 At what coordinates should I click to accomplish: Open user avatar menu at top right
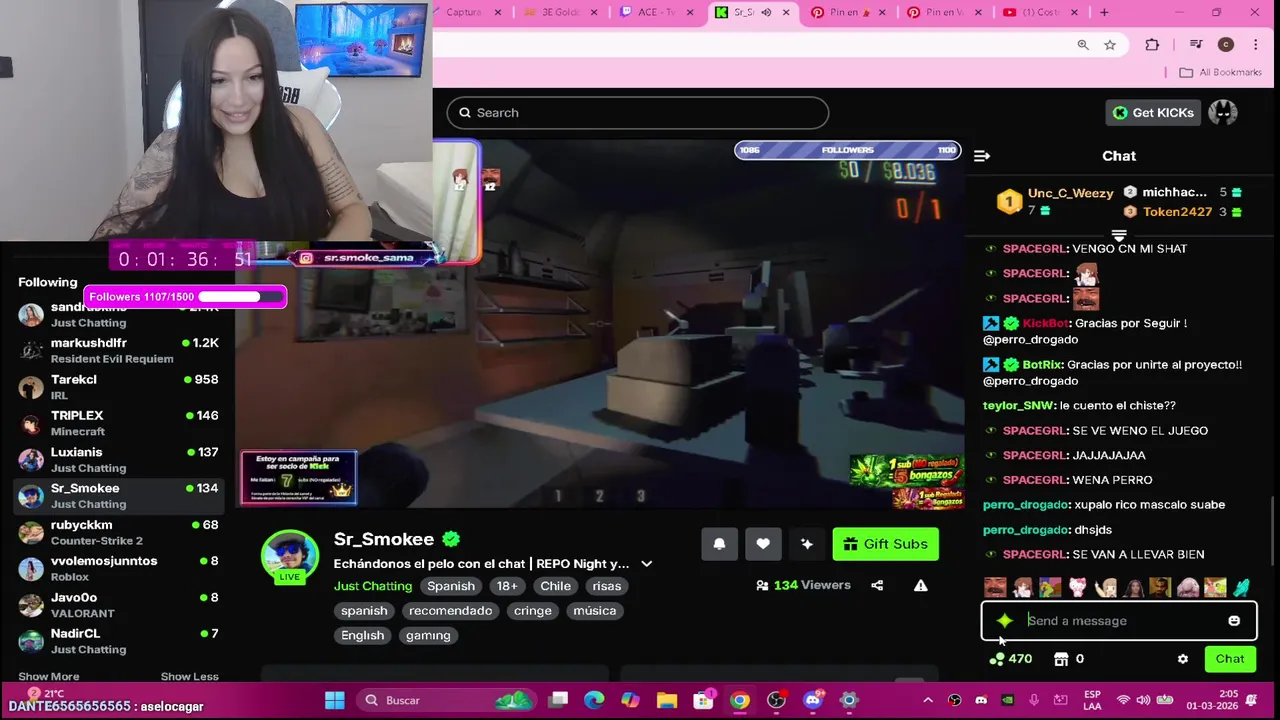[1223, 113]
